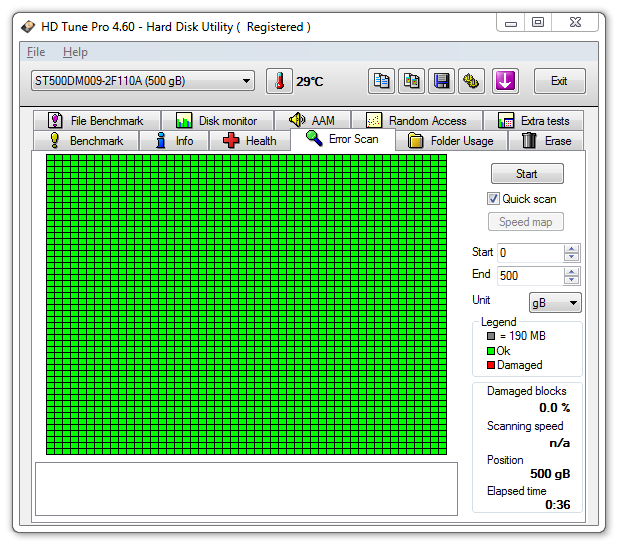Viewport: 617px width, 543px height.
Task: Open the File menu
Action: click(x=36, y=52)
